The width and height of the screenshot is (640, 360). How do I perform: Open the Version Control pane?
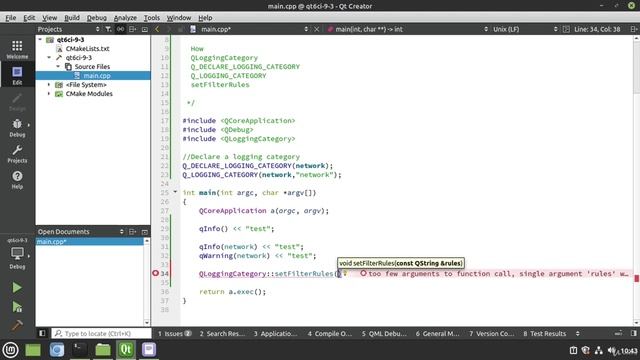coord(491,333)
